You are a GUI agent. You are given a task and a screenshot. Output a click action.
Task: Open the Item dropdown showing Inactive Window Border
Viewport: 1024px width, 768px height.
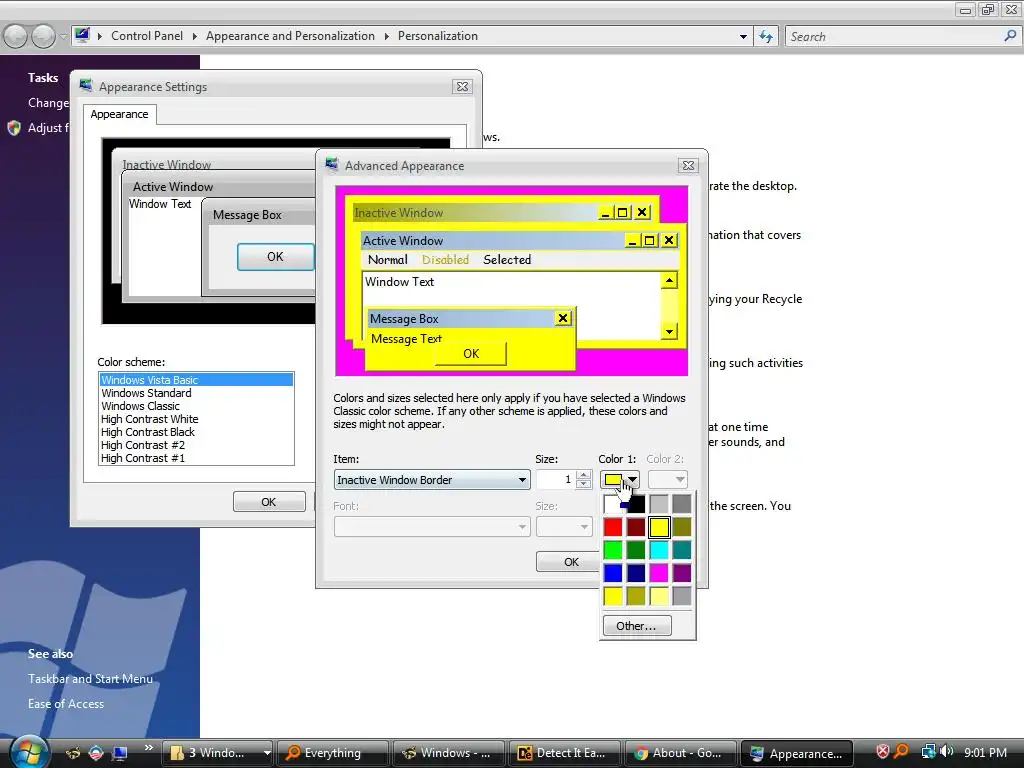click(432, 480)
